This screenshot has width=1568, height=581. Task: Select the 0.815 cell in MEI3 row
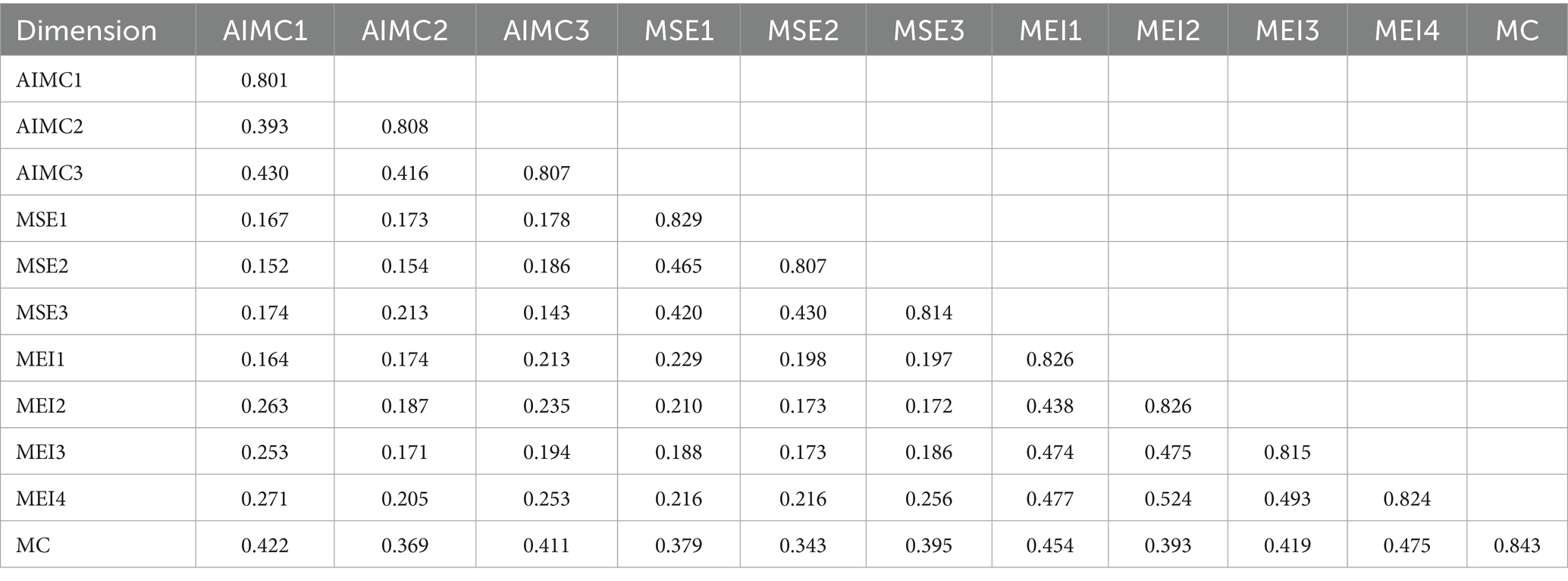pos(1287,452)
